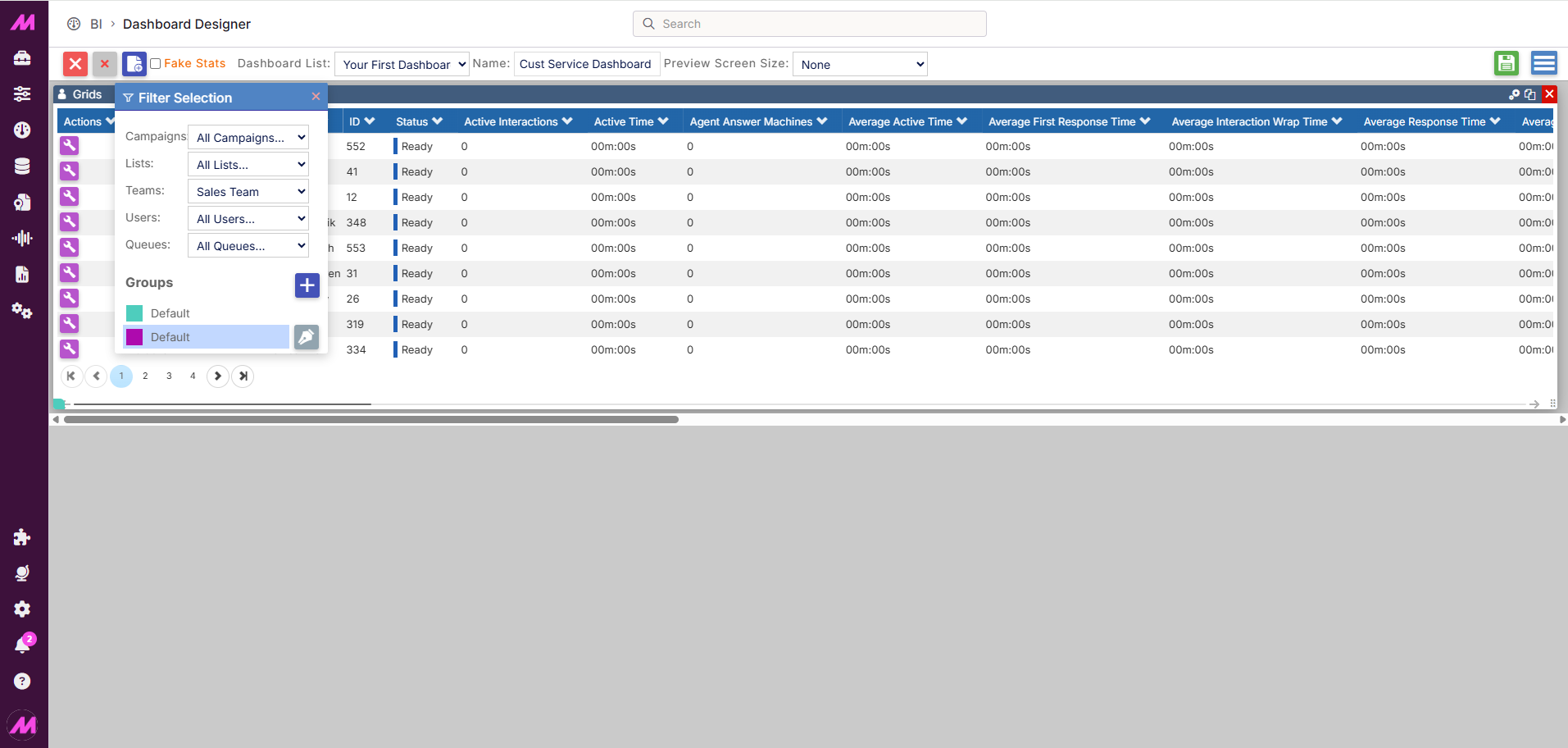
Task: Open the double gears icon in the sidebar
Action: coord(22,310)
